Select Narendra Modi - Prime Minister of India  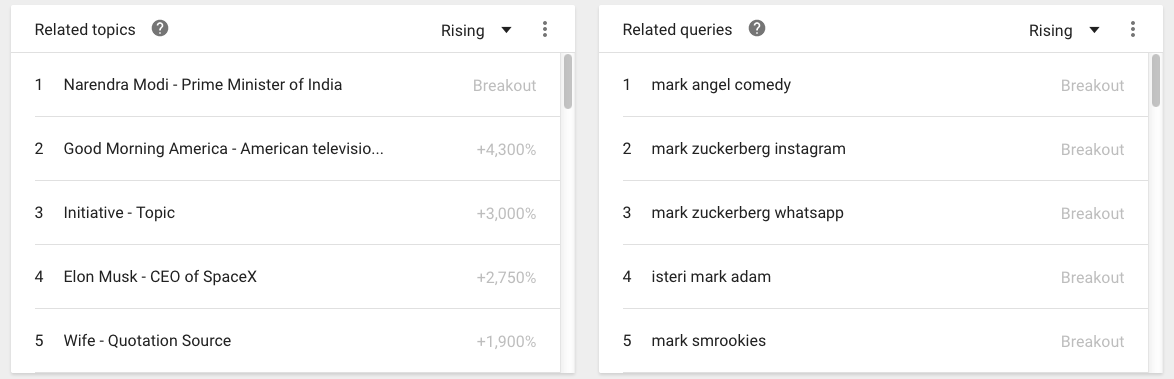tap(297, 85)
